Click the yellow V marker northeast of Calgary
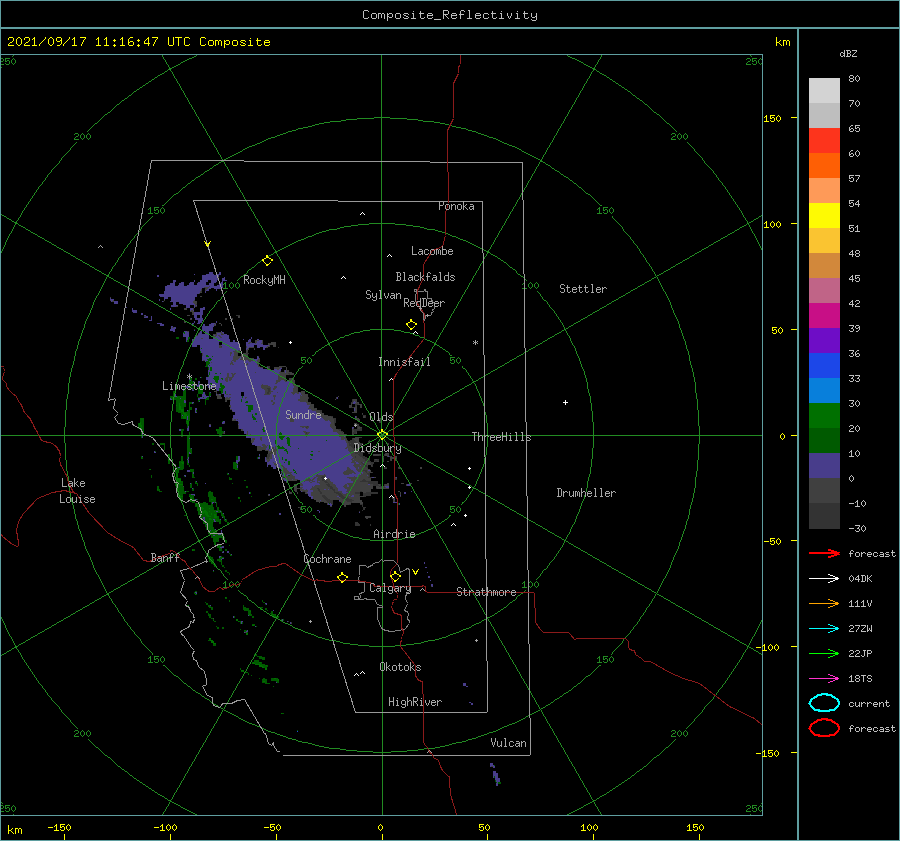900x841 pixels. pyautogui.click(x=415, y=572)
